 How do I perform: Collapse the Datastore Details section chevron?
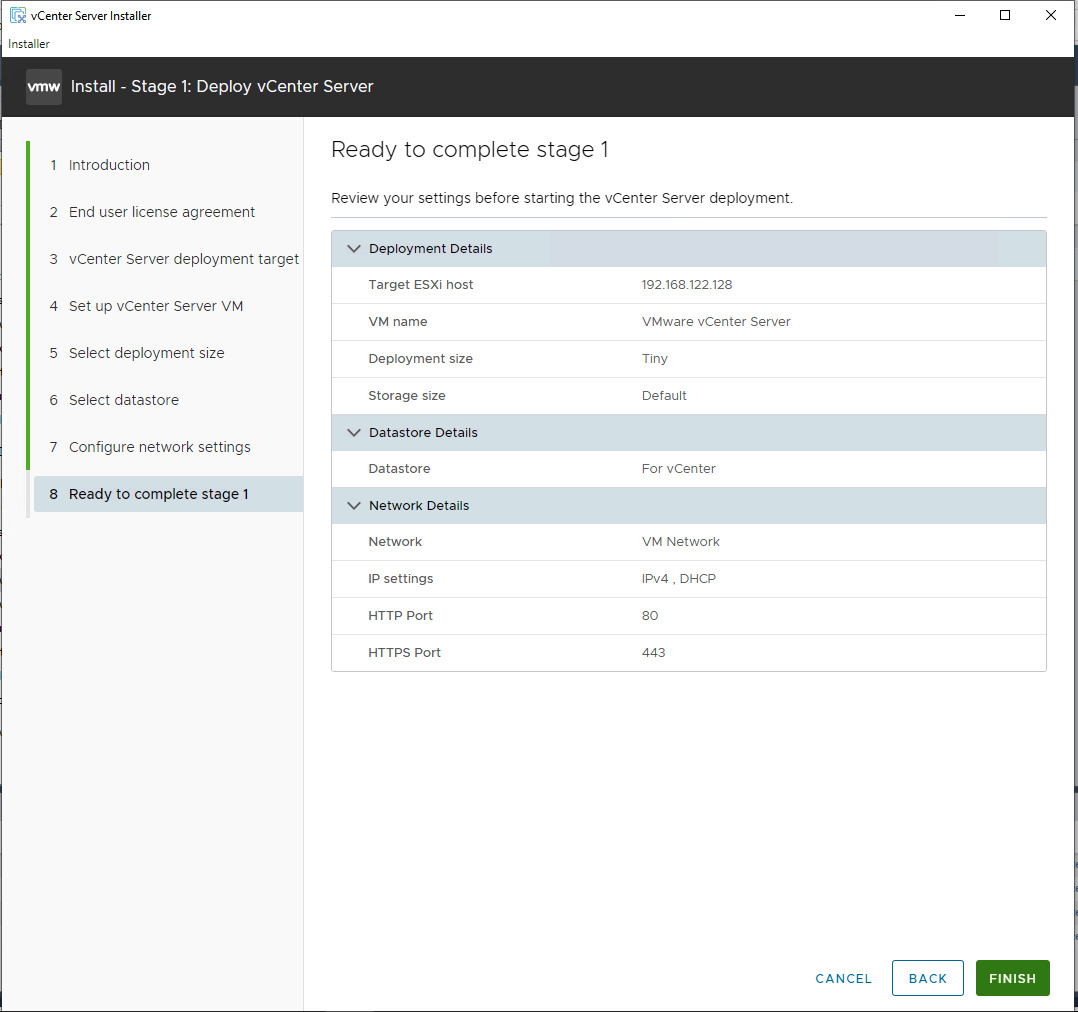click(x=354, y=432)
